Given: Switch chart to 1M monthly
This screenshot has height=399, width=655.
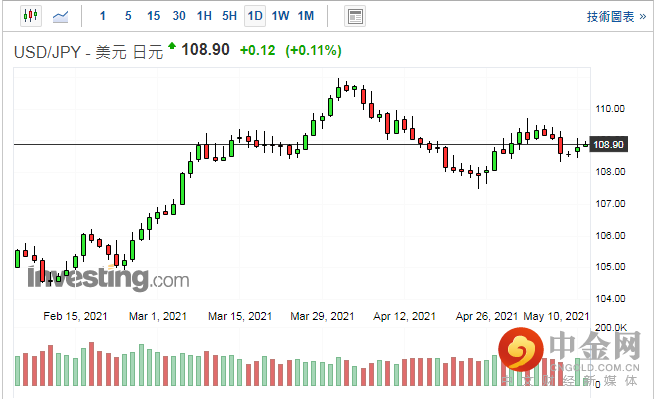Looking at the screenshot, I should pos(306,16).
